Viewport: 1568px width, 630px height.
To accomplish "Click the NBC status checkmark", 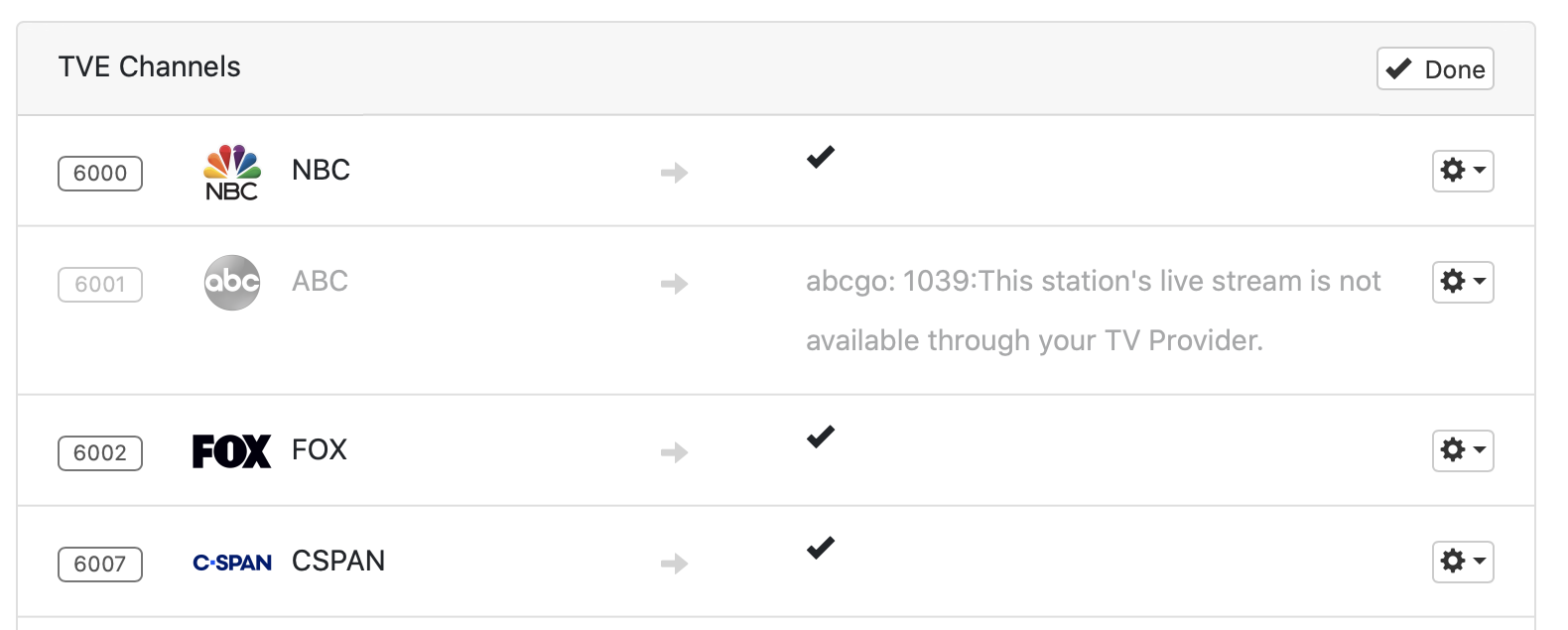I will [821, 157].
